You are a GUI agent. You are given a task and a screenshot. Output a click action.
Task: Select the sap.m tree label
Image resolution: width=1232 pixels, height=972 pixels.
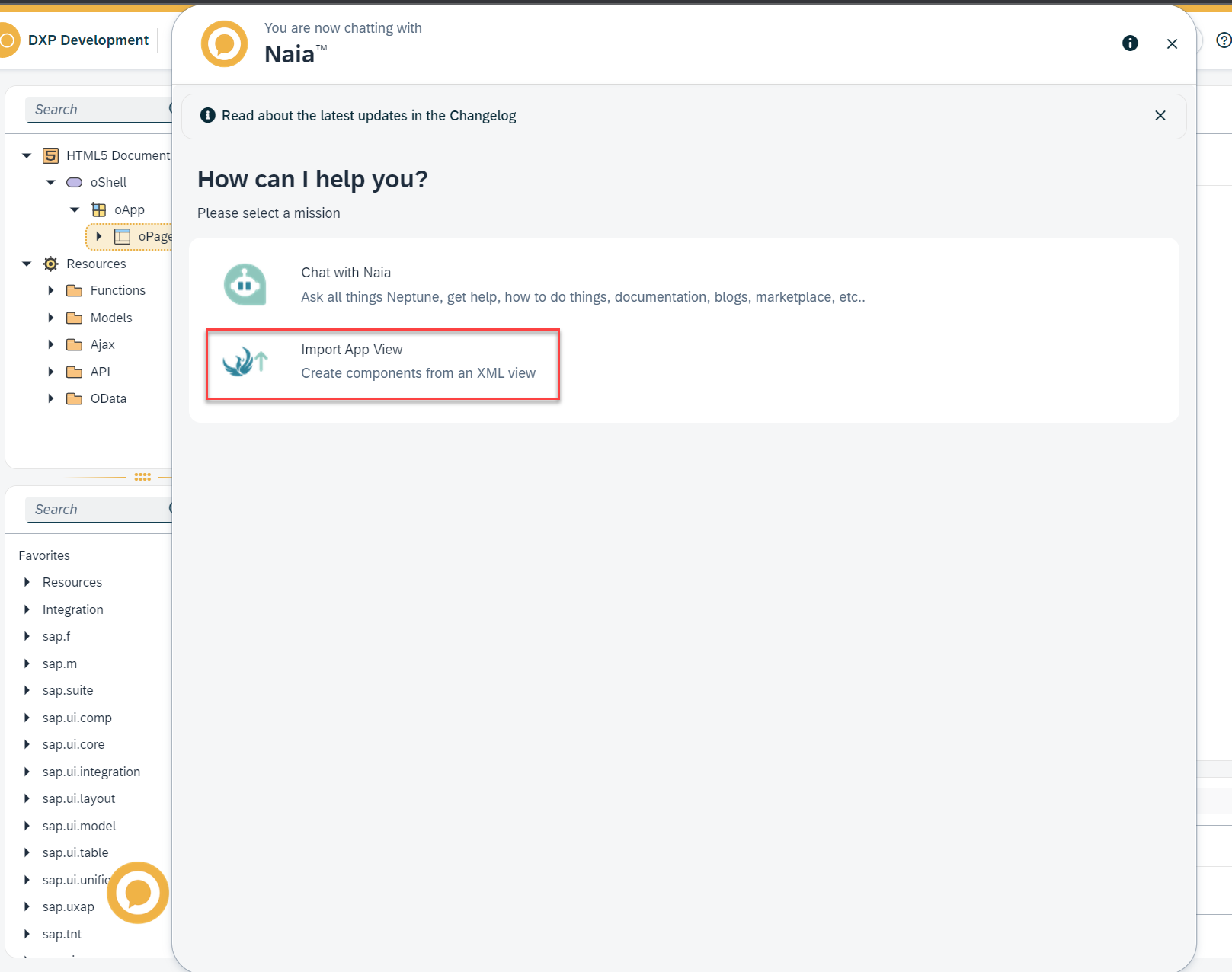[59, 663]
